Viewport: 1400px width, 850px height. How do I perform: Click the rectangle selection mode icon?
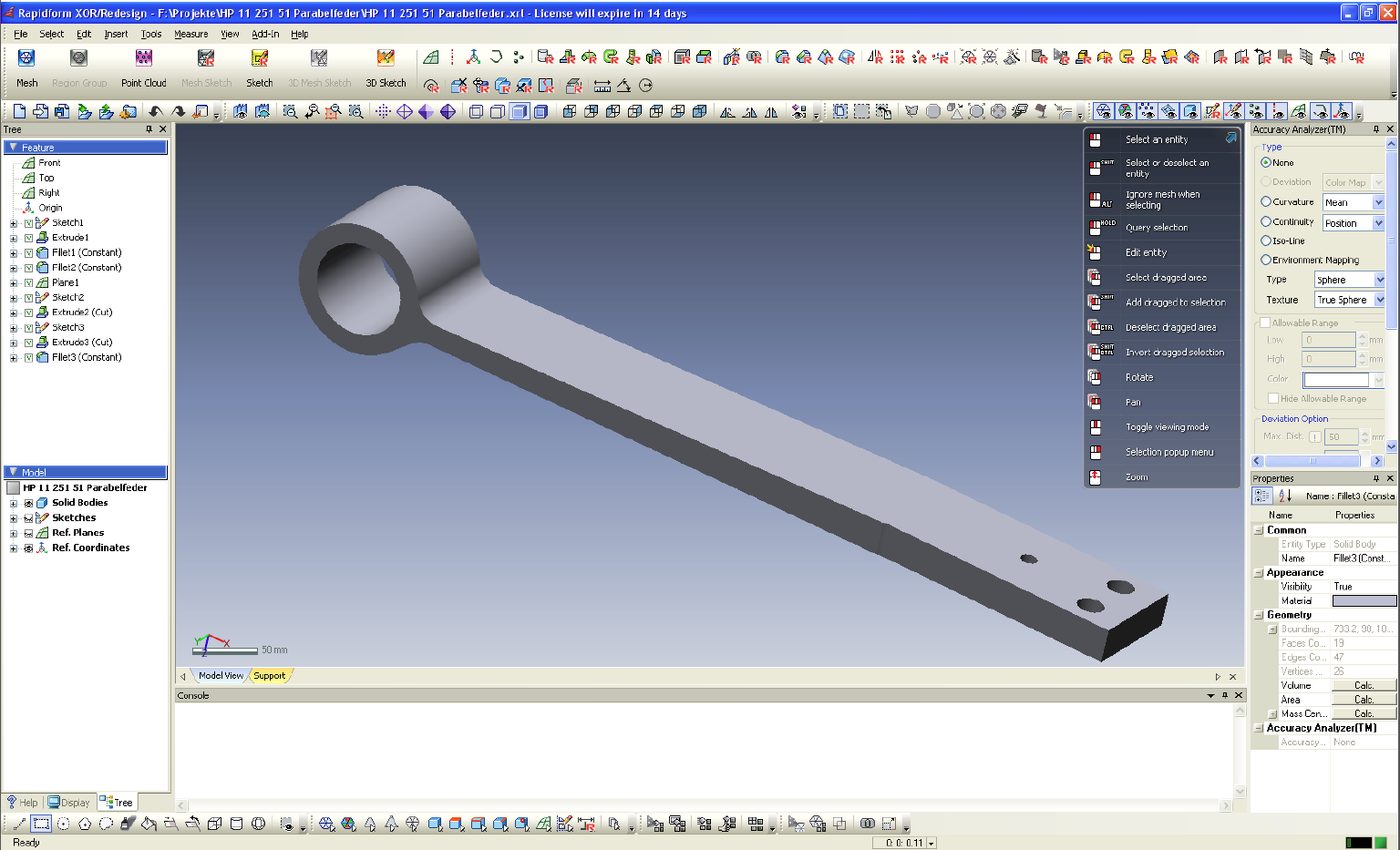(41, 824)
